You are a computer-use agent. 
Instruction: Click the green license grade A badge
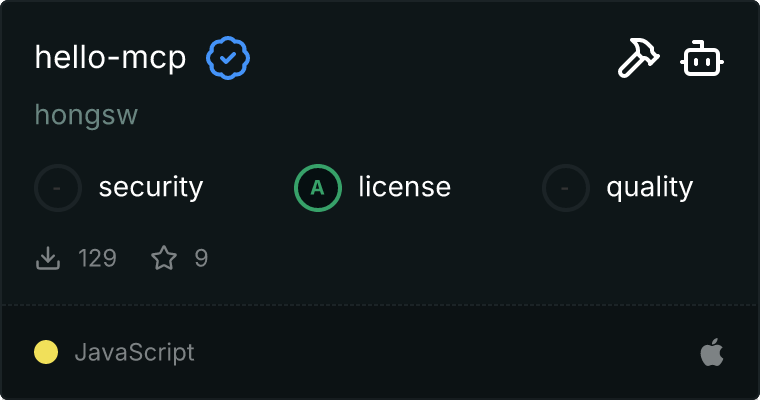click(x=318, y=187)
